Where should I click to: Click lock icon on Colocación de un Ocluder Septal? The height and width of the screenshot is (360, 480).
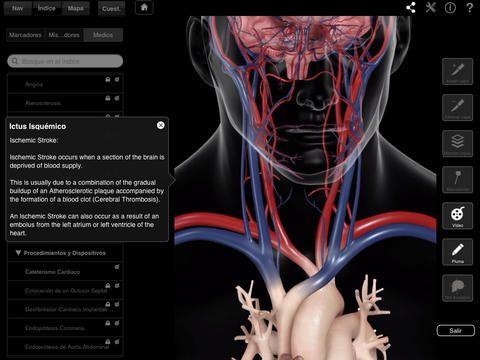108,286
